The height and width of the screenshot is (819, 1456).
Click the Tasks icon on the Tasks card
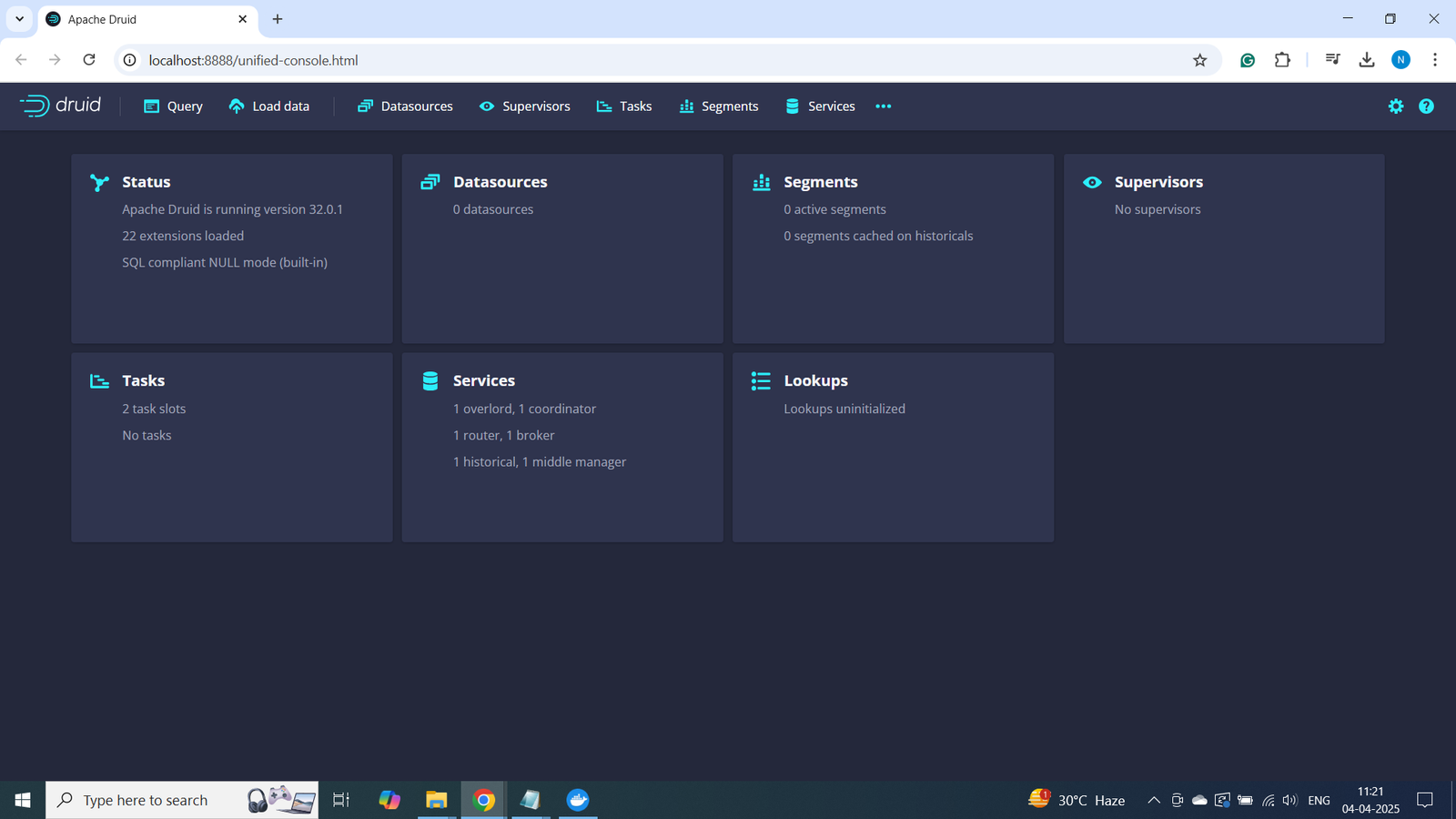(99, 380)
